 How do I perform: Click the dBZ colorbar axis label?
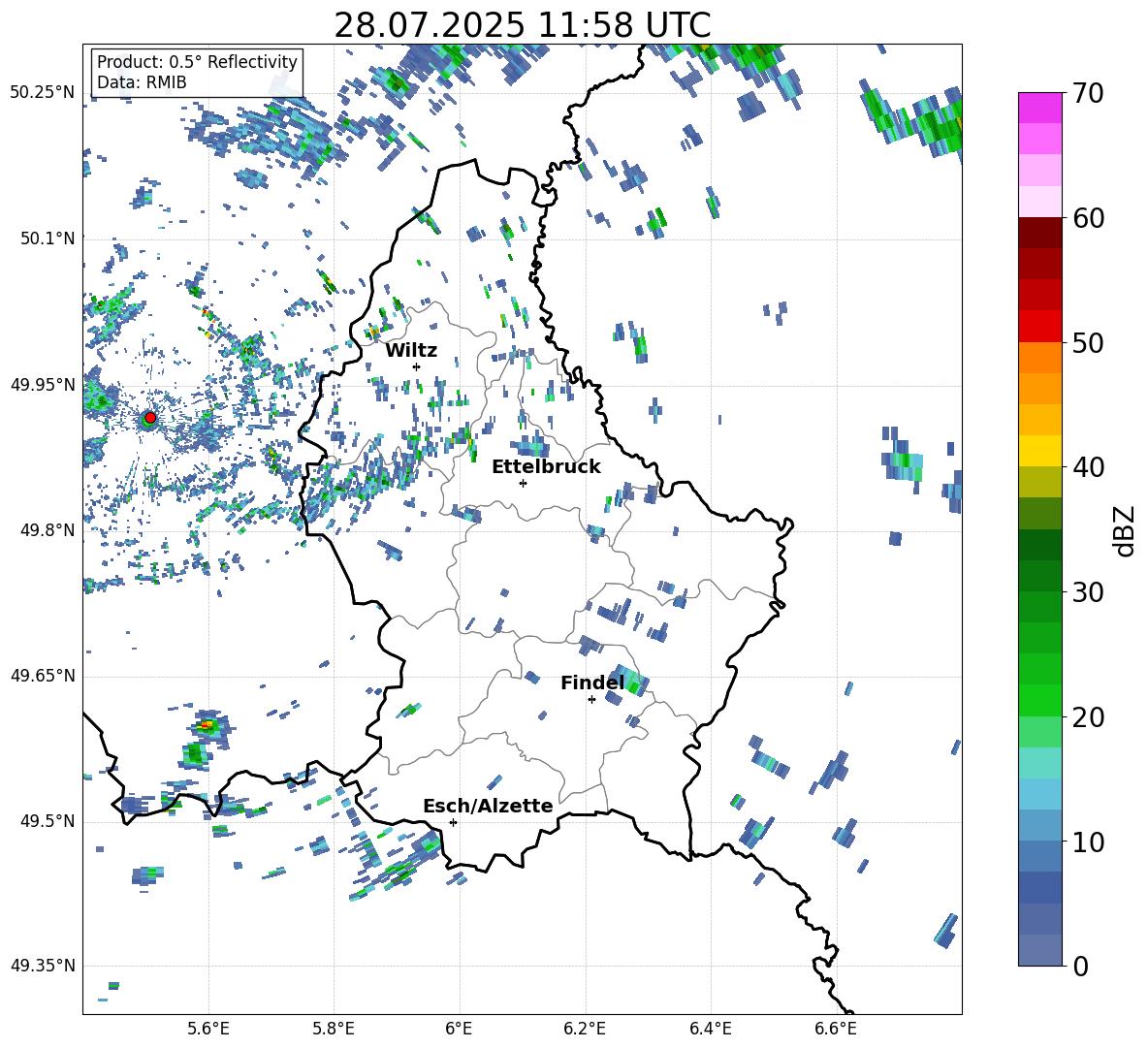point(1126,530)
